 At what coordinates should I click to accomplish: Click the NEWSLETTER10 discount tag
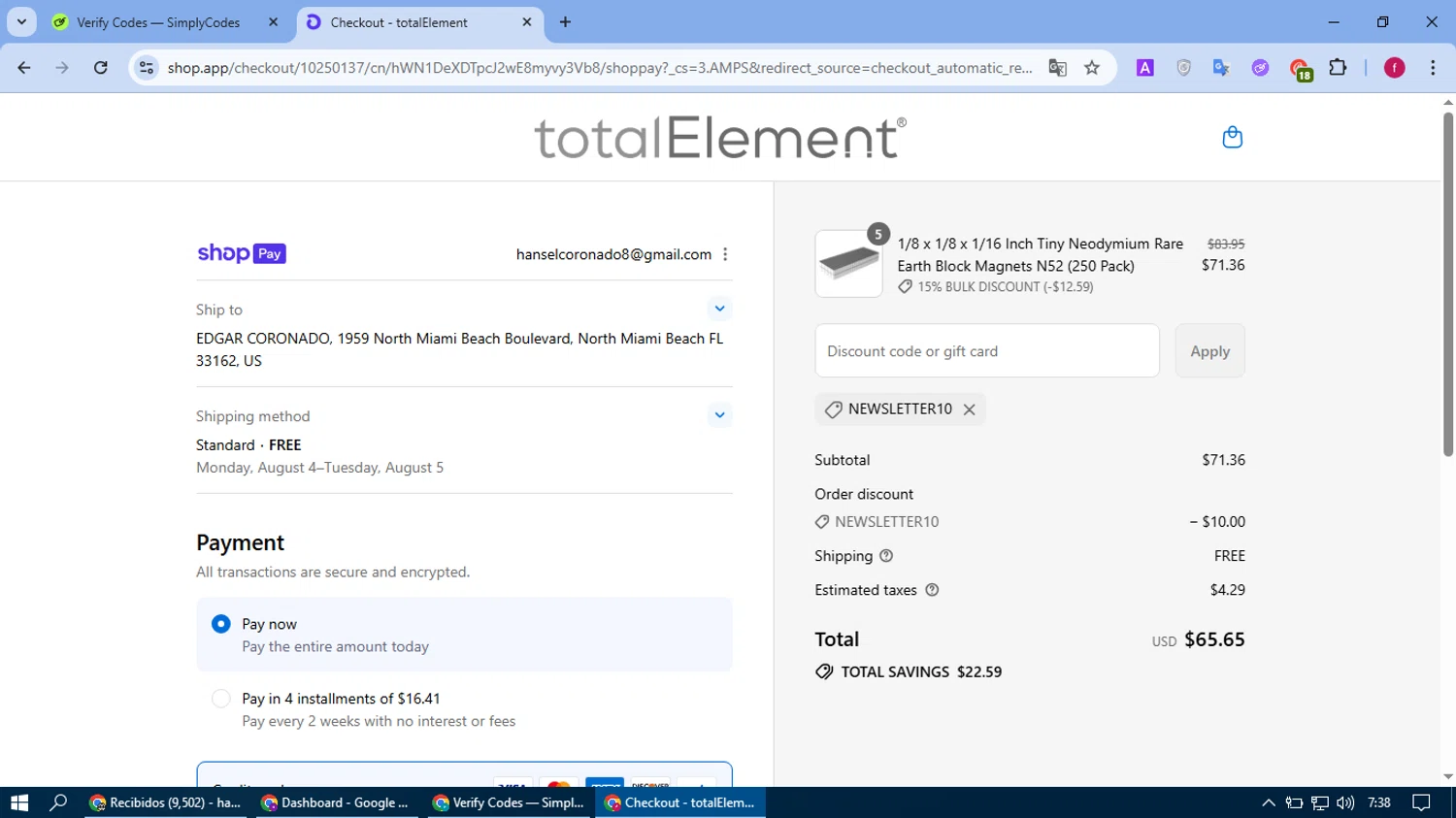coord(900,409)
